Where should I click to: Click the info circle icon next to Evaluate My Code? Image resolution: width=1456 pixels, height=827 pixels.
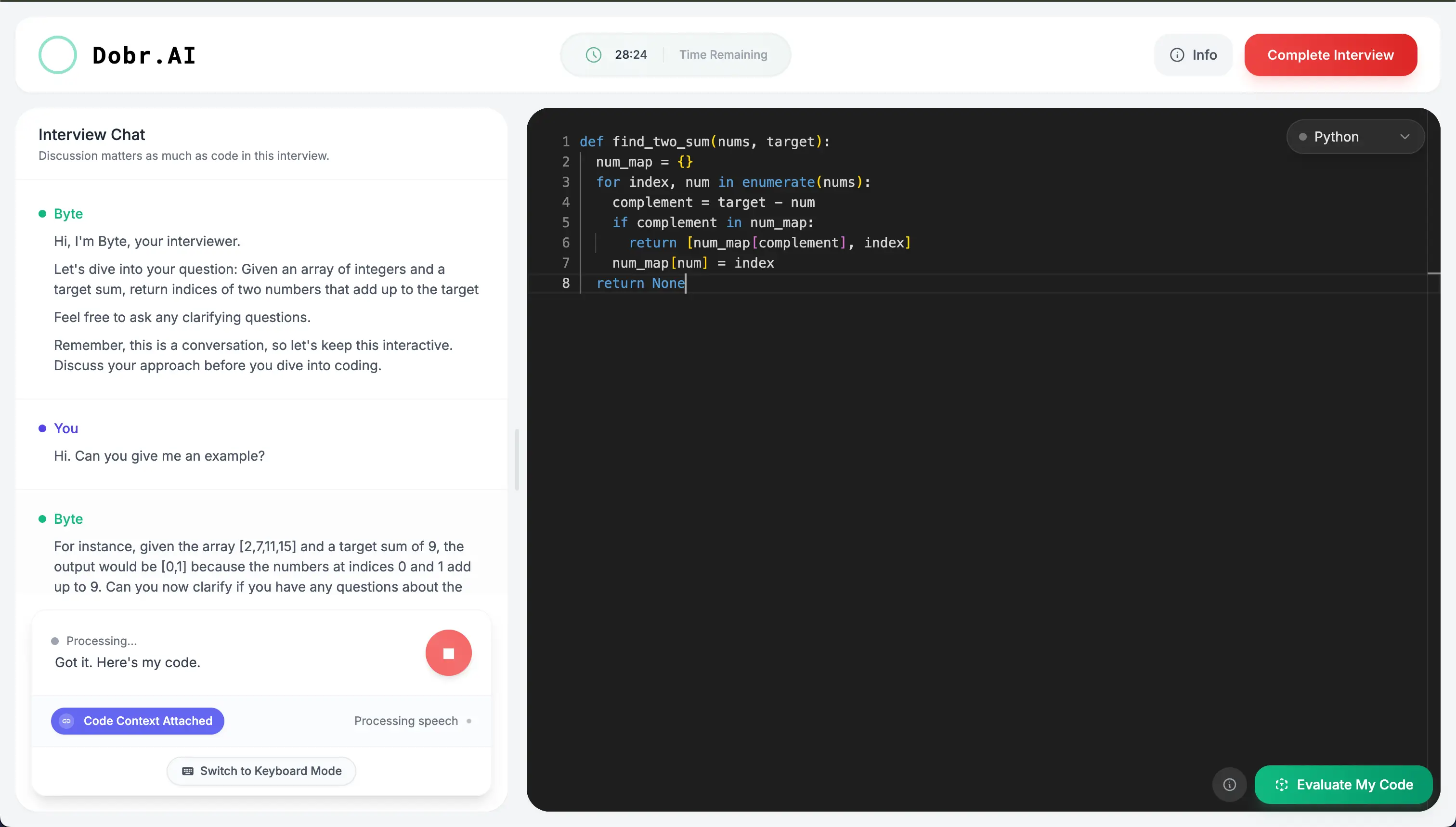coord(1229,785)
